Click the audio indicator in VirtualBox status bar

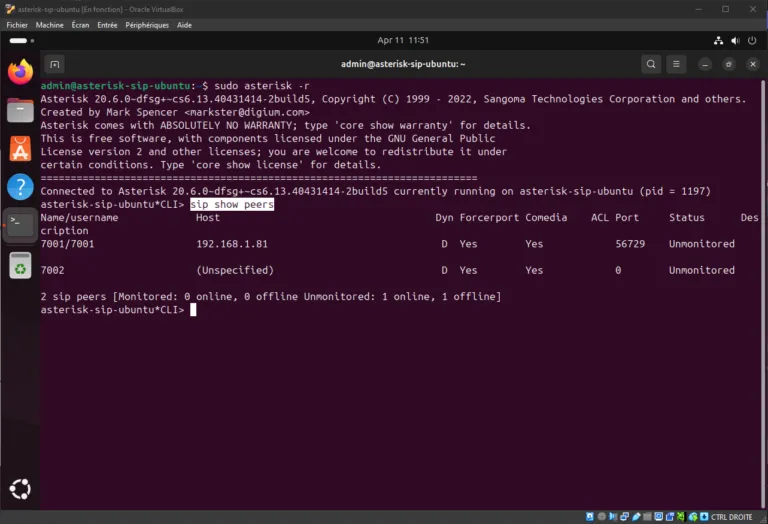613,517
